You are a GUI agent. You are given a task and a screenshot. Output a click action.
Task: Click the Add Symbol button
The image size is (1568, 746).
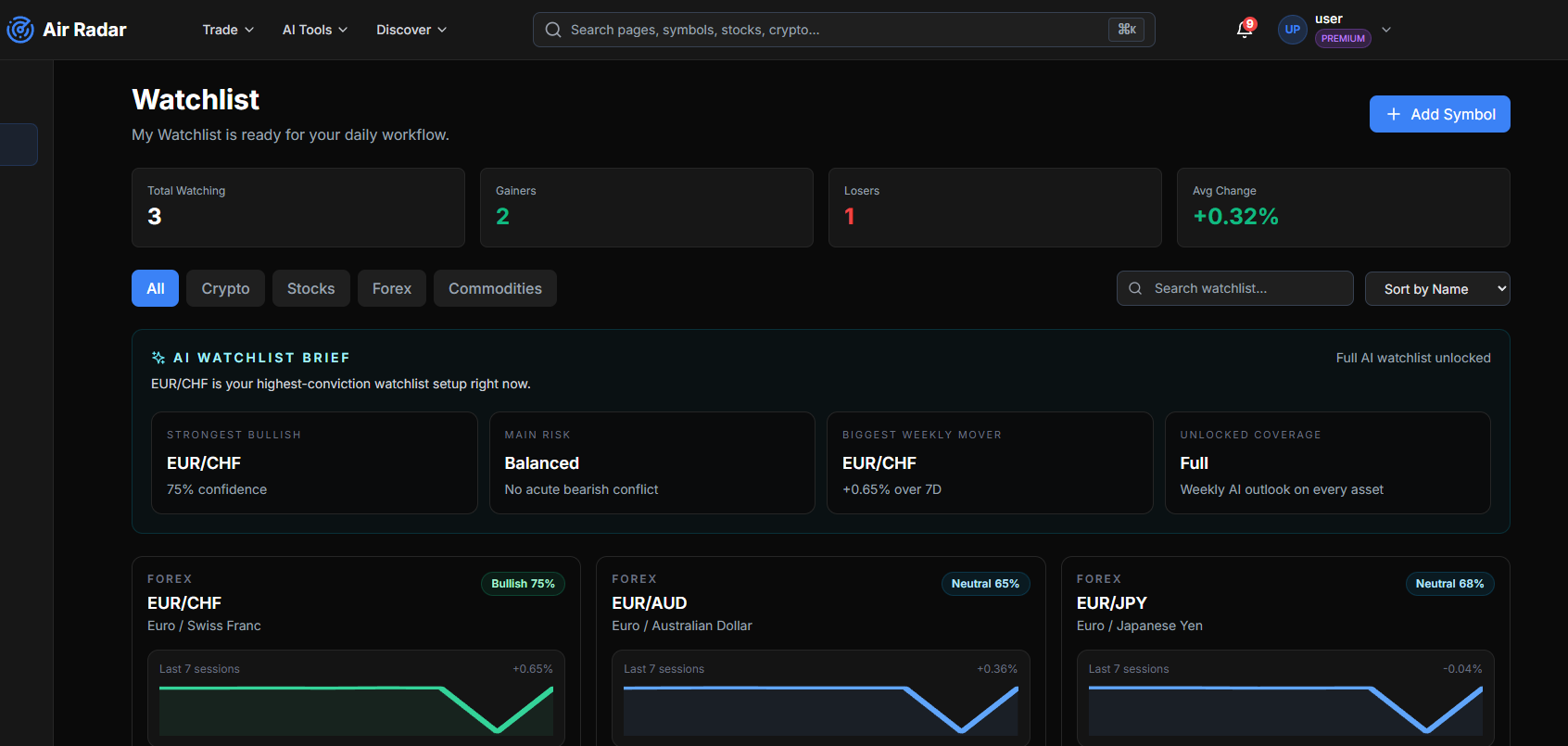pos(1439,114)
